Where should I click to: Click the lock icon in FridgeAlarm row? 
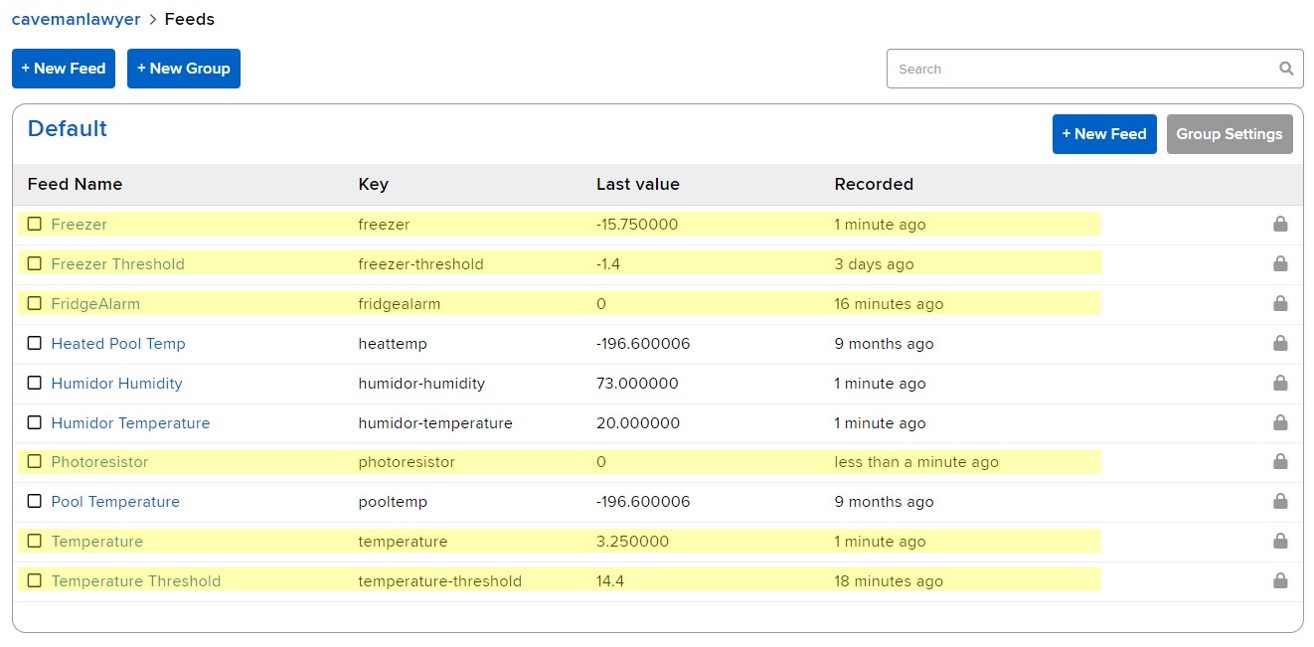tap(1279, 303)
